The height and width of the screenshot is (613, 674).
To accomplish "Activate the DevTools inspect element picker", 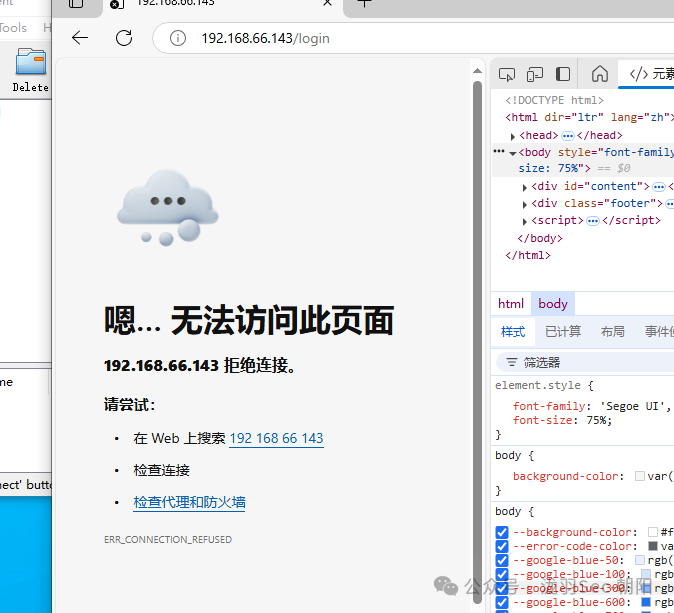I will point(507,74).
